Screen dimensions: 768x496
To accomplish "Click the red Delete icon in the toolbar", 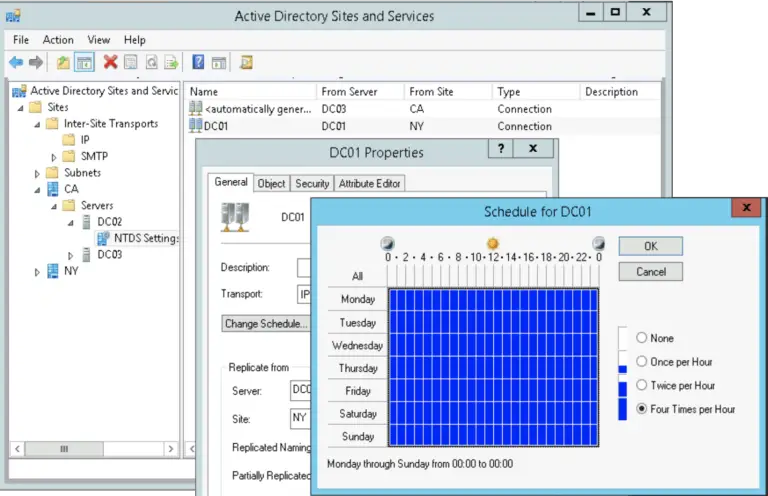I will point(110,63).
